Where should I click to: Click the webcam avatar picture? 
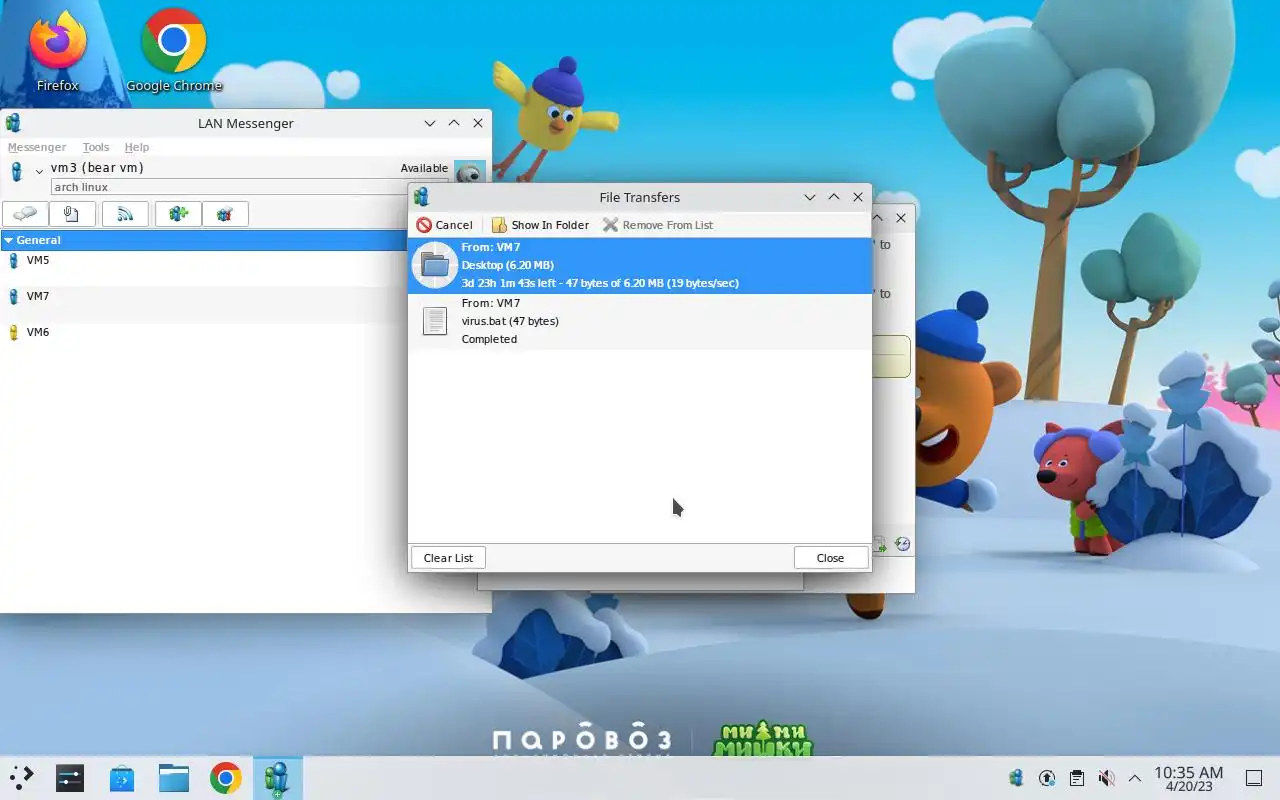click(469, 172)
